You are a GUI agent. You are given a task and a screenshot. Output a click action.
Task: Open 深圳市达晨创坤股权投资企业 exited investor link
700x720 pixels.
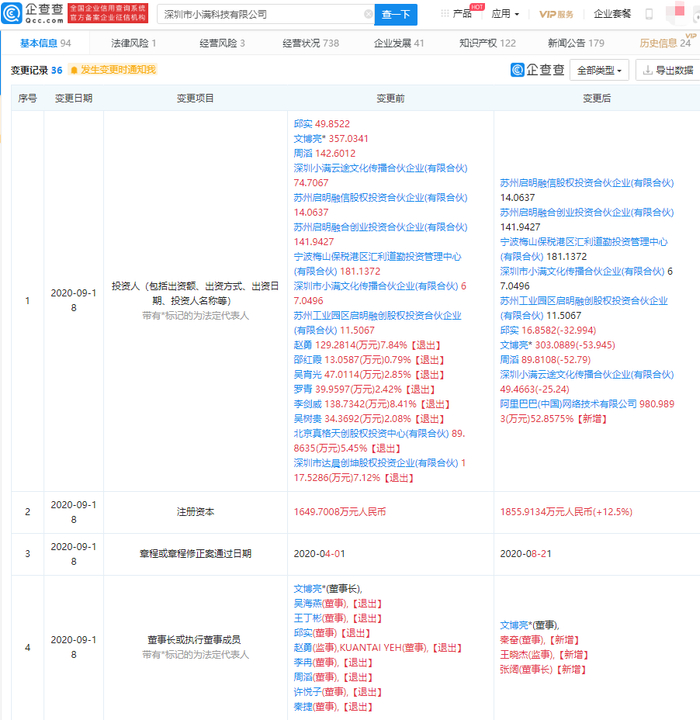tap(376, 463)
